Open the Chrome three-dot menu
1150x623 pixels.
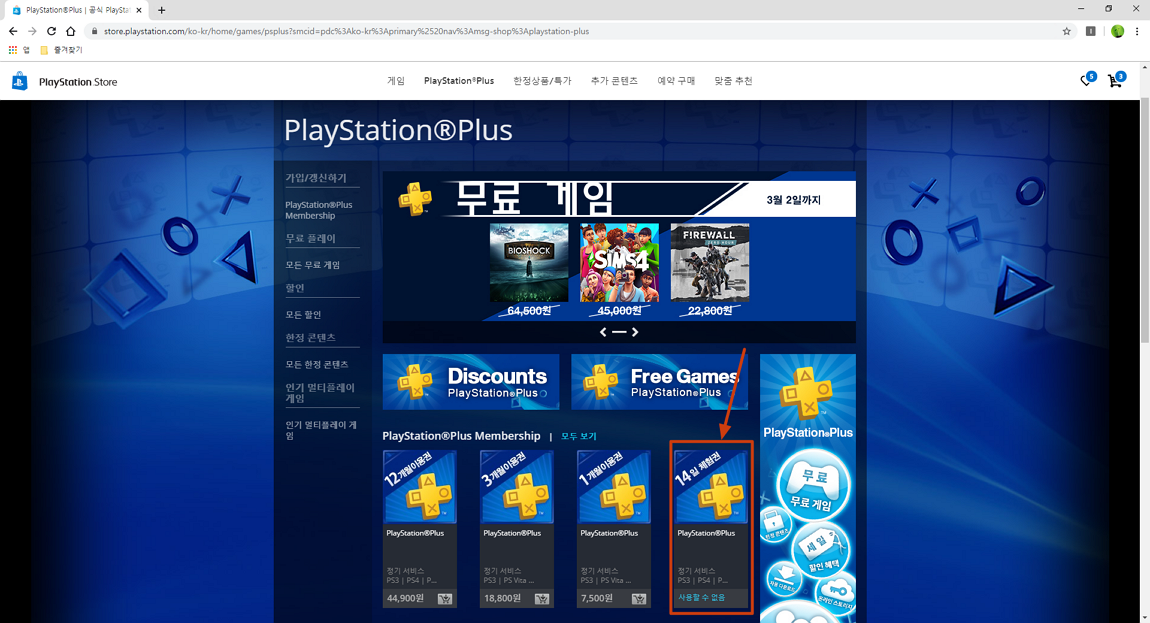click(1137, 31)
